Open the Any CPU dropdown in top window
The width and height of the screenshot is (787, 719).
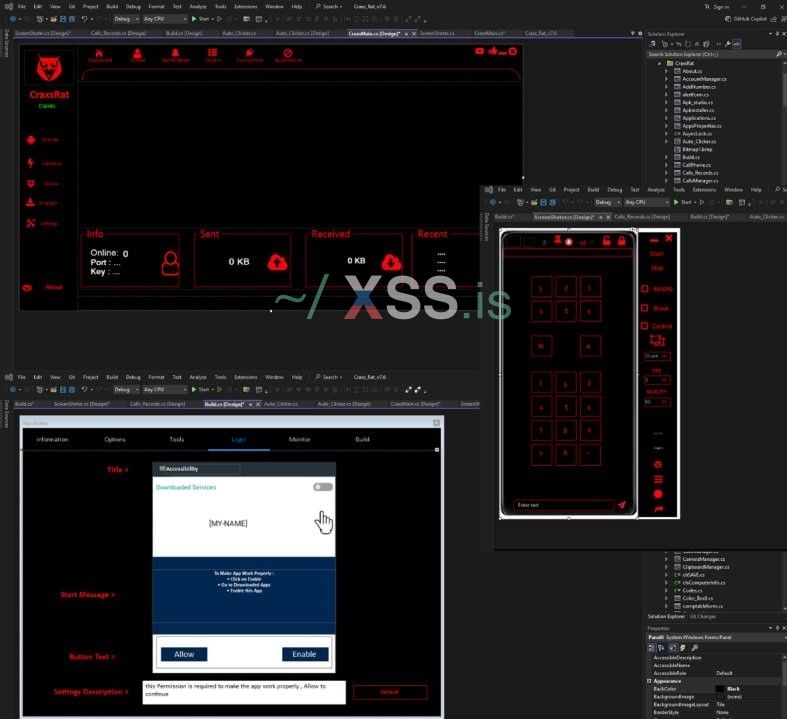click(165, 19)
